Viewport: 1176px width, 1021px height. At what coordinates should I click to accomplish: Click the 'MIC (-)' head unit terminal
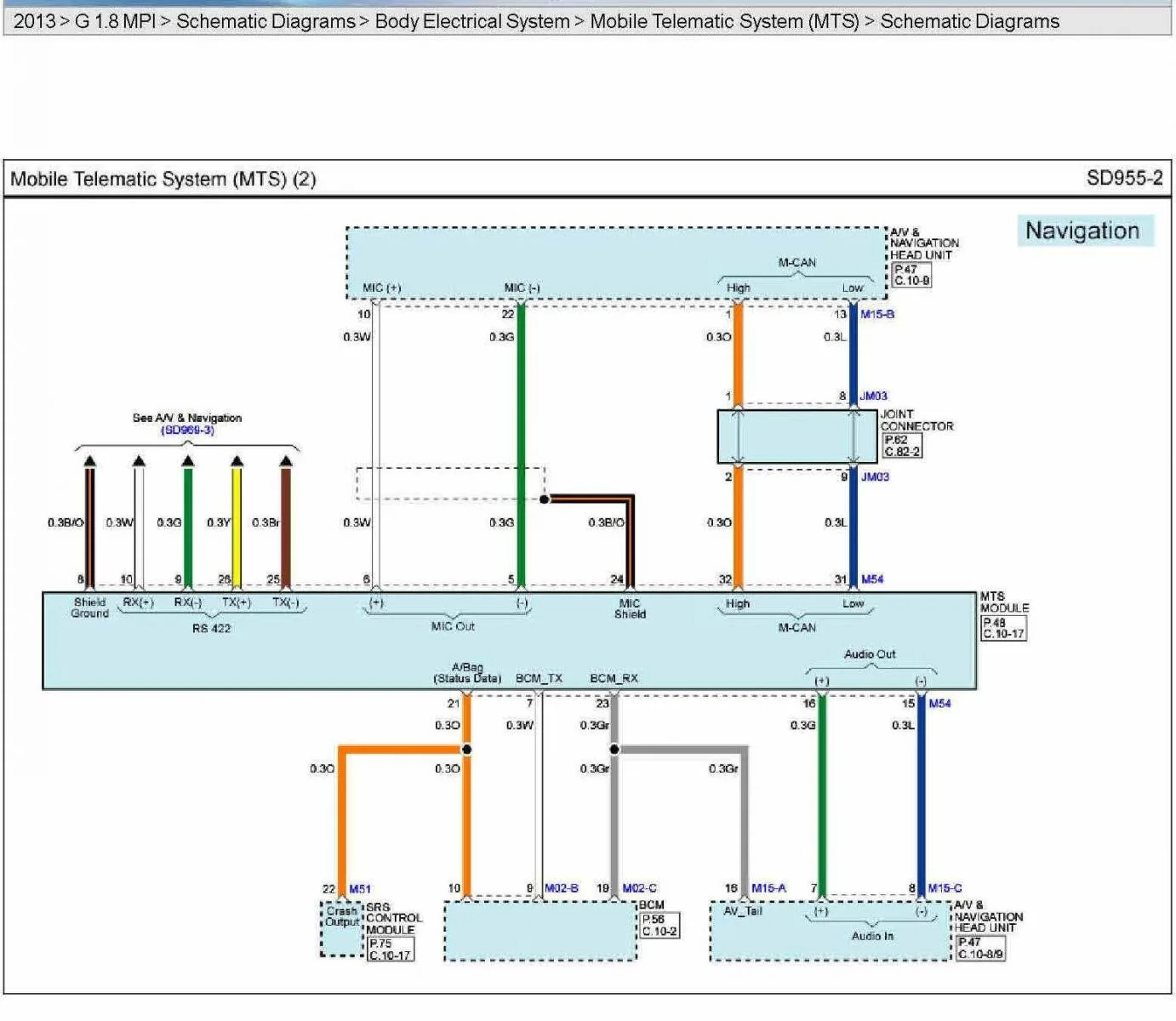pyautogui.click(x=522, y=288)
